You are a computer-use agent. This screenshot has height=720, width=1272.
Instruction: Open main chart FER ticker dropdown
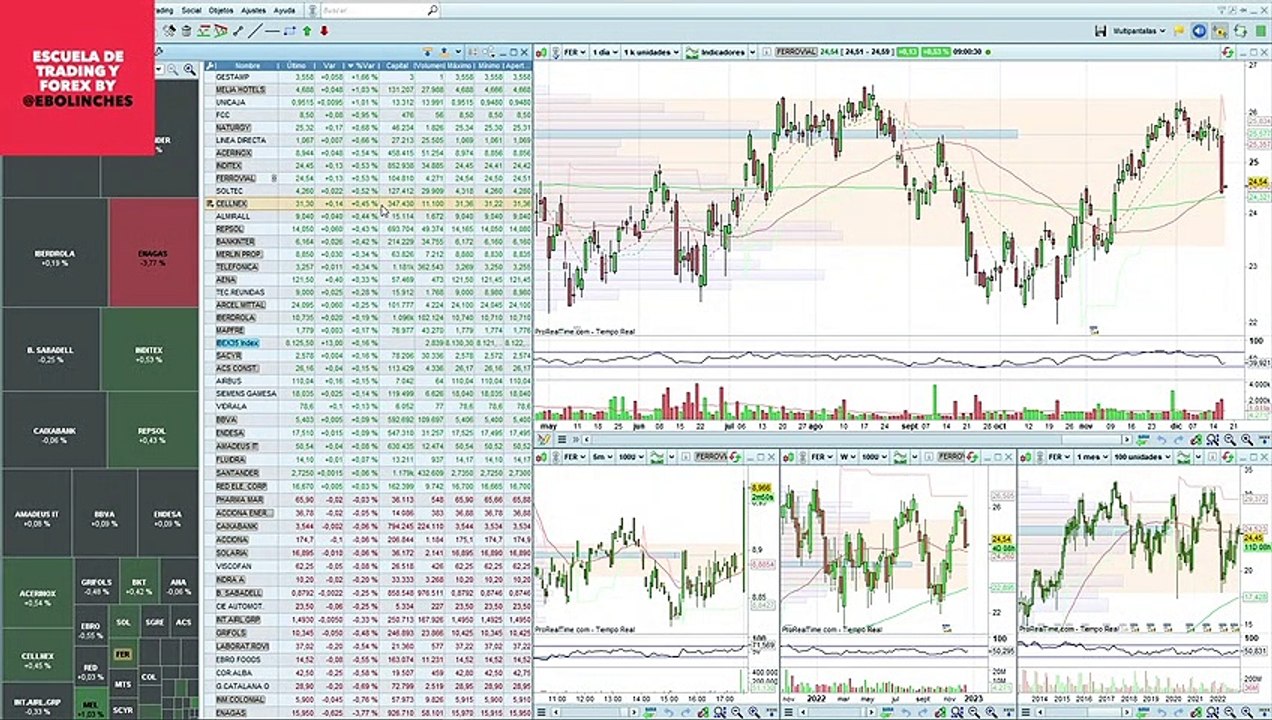point(574,52)
